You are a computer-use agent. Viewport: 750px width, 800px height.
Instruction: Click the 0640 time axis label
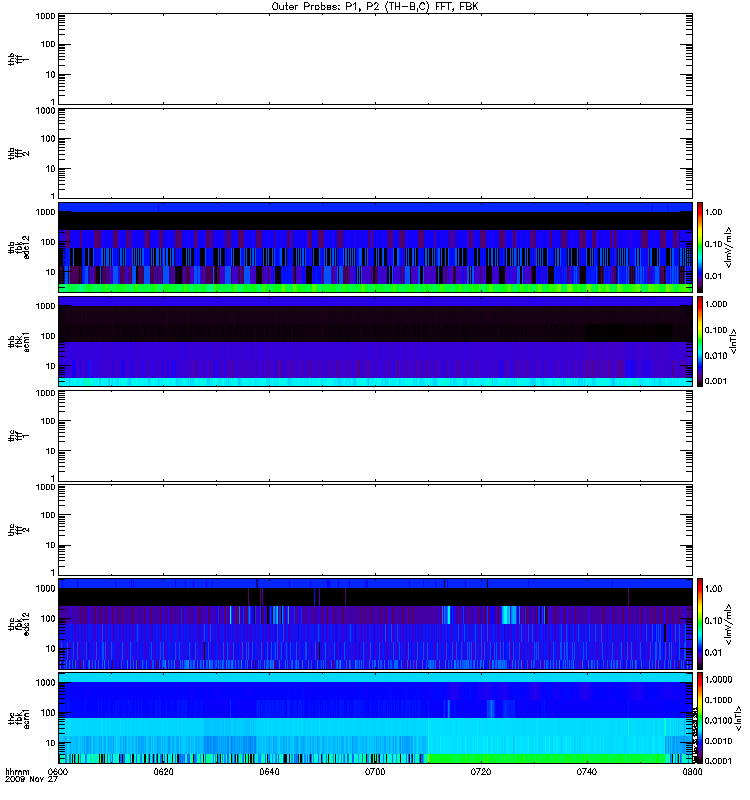pyautogui.click(x=269, y=772)
